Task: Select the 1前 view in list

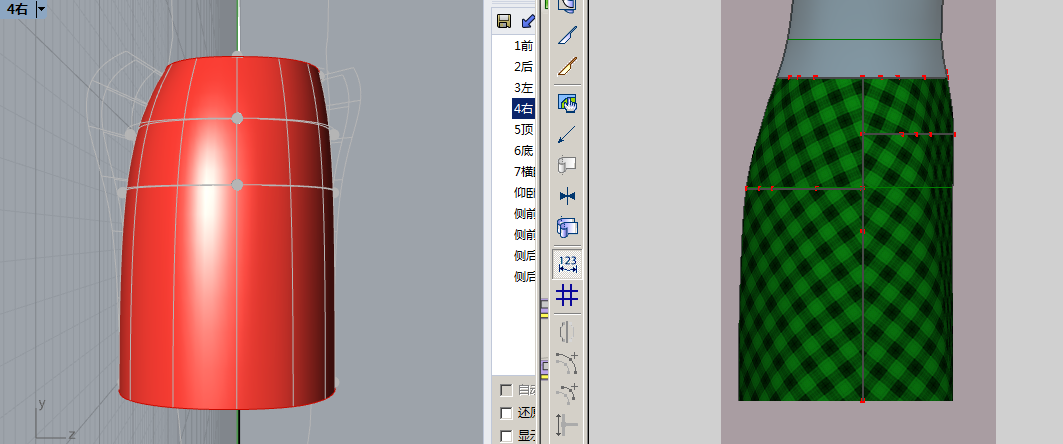Action: (x=523, y=46)
